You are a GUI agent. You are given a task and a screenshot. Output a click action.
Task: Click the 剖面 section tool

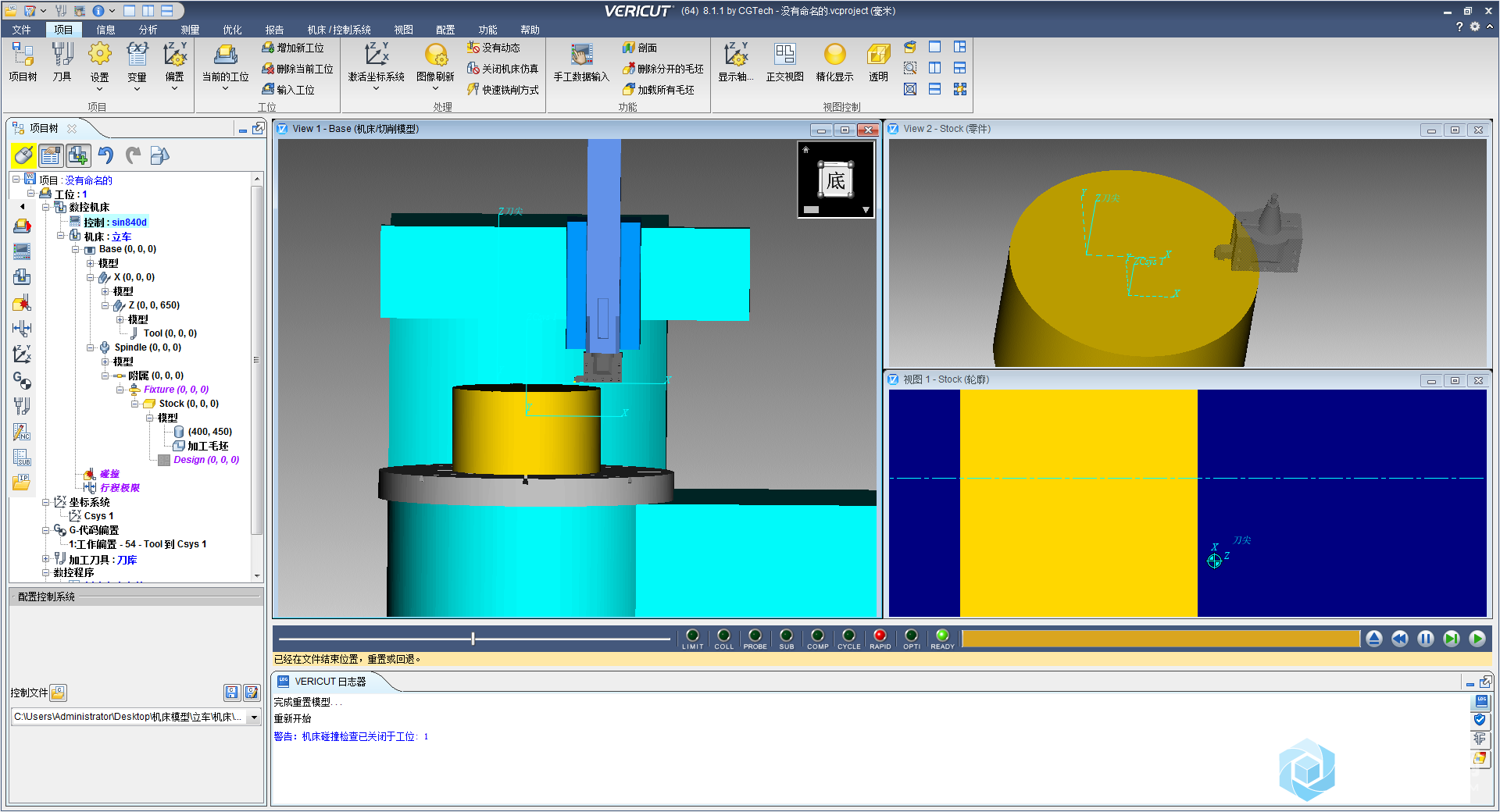click(x=640, y=48)
